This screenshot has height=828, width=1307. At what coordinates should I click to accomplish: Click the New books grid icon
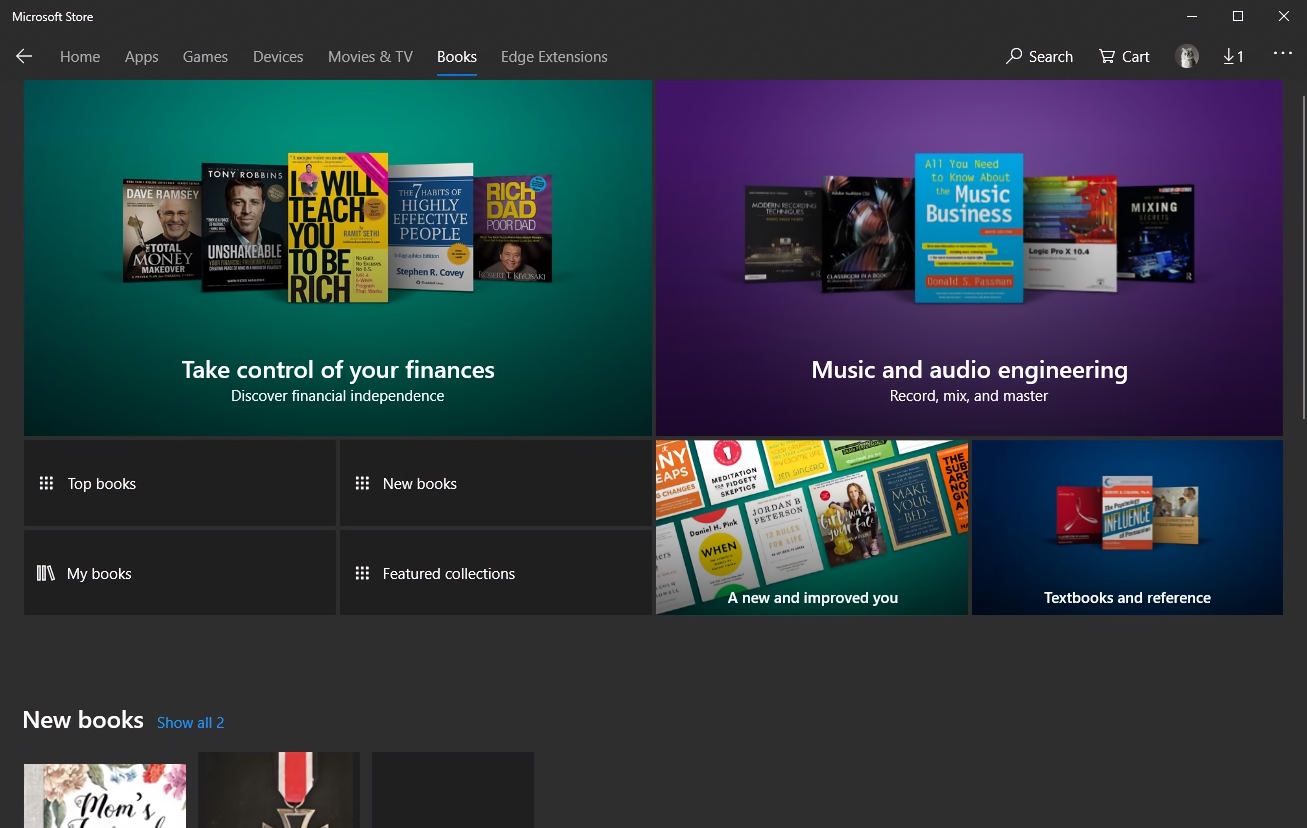tap(362, 483)
